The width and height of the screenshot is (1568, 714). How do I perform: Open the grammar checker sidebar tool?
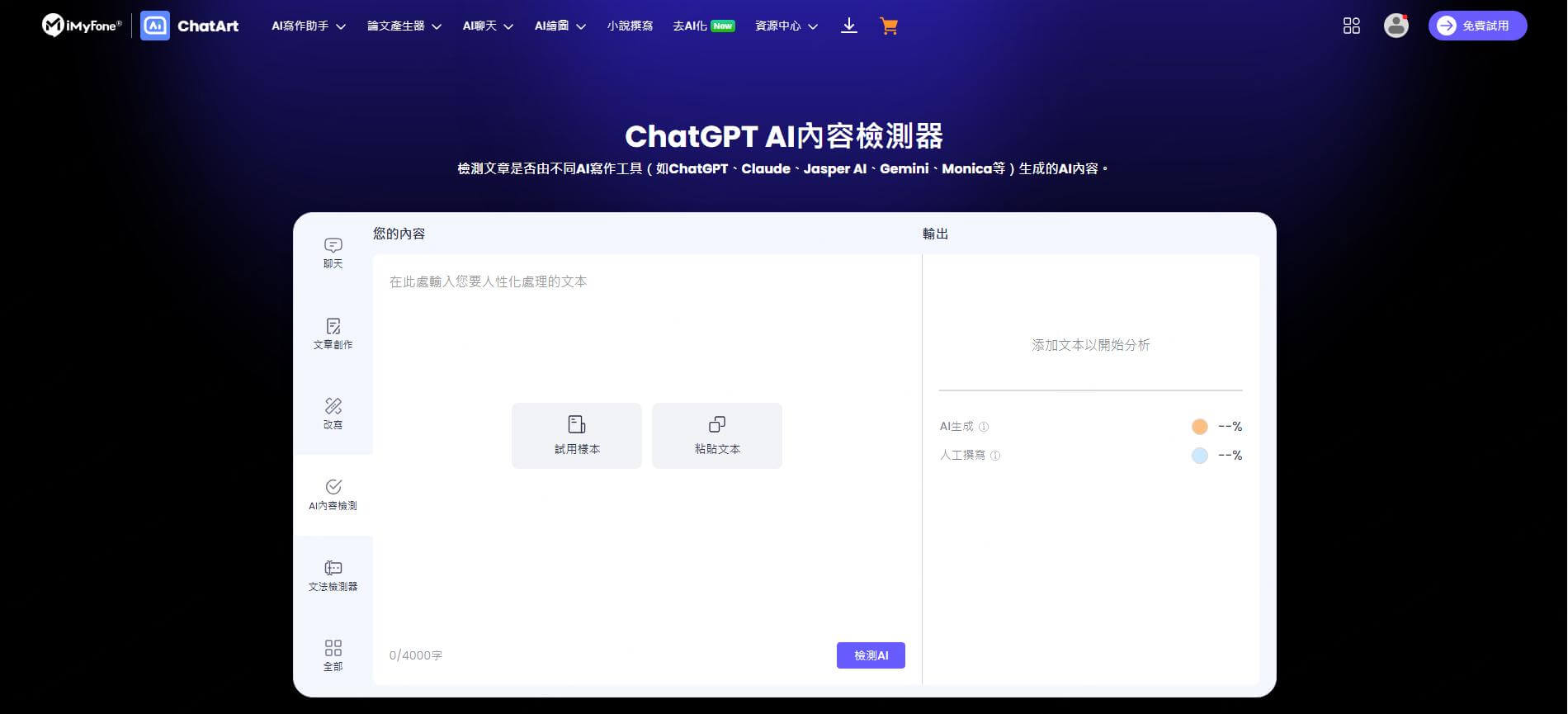[x=333, y=575]
